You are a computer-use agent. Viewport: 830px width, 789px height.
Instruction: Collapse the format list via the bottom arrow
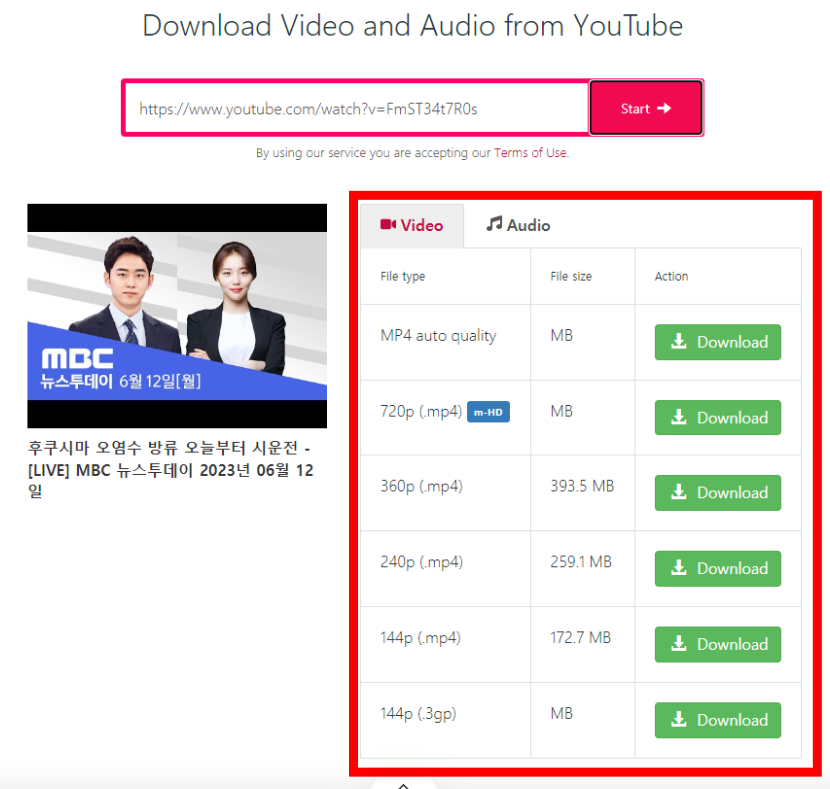403,784
